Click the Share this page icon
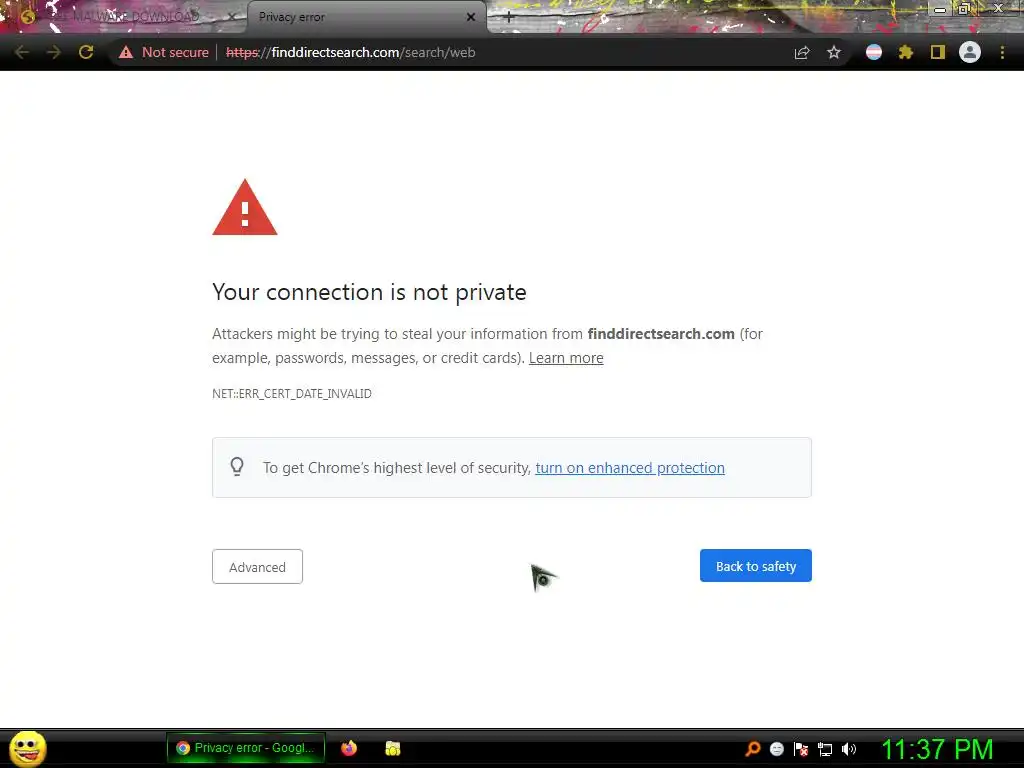 [802, 53]
